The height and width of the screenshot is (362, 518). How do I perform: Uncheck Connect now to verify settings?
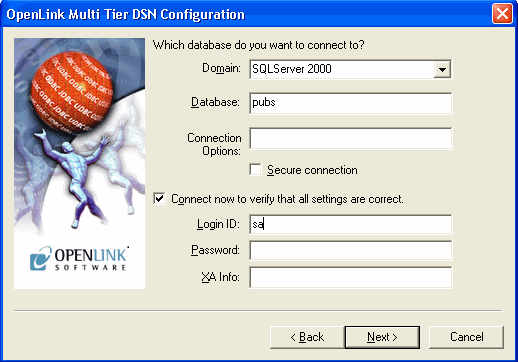point(159,199)
